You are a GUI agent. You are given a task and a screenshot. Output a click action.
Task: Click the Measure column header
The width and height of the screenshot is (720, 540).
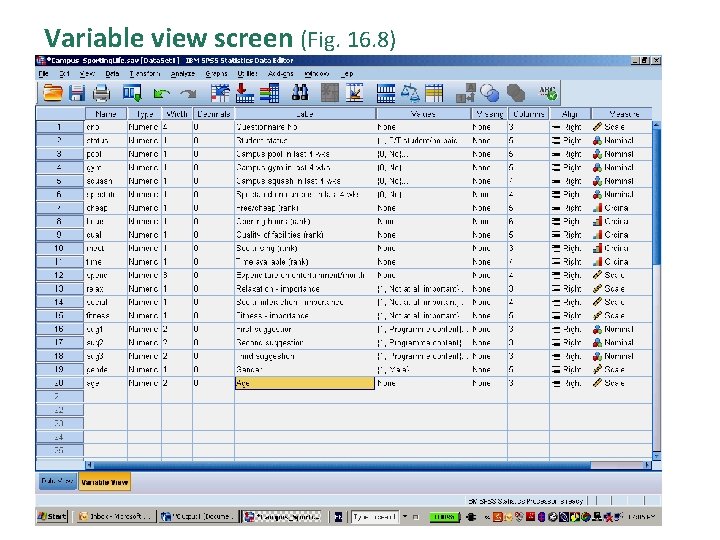tap(622, 114)
